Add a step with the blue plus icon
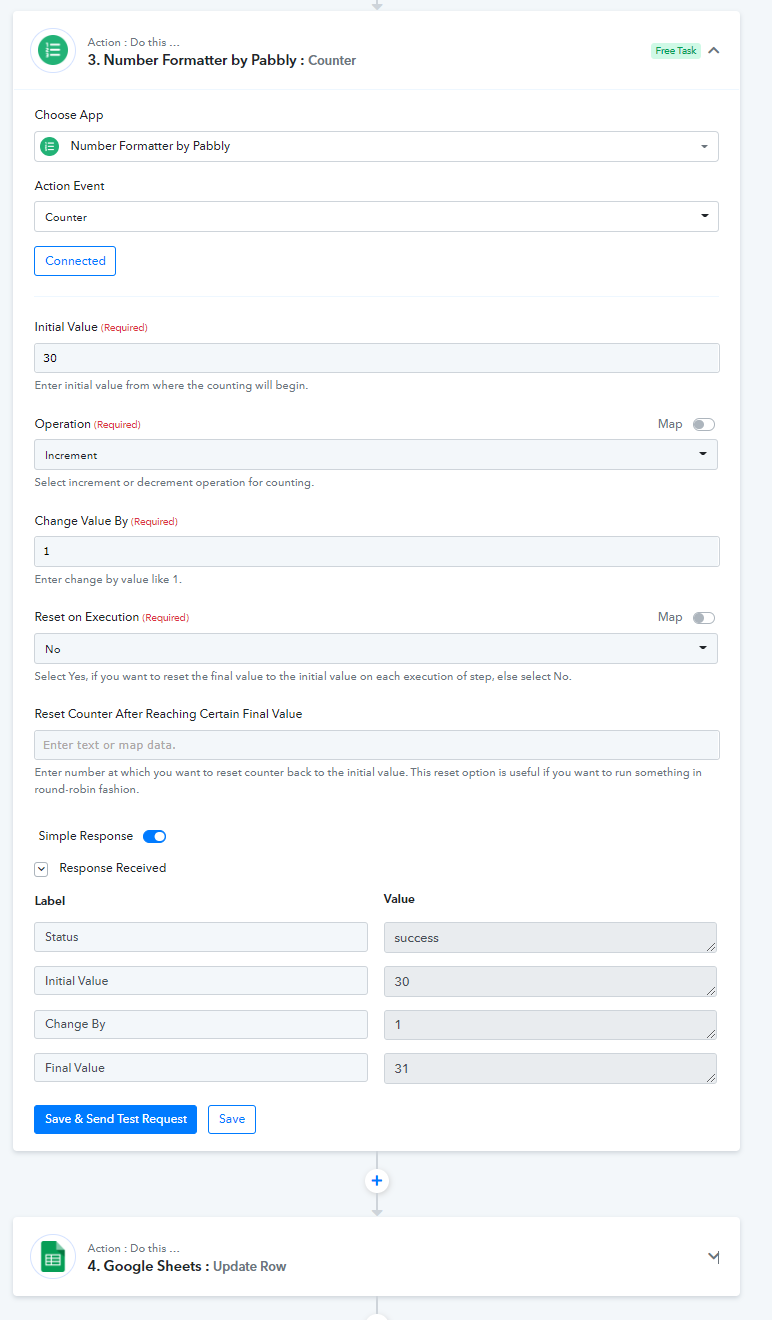This screenshot has height=1320, width=772. 377,1181
